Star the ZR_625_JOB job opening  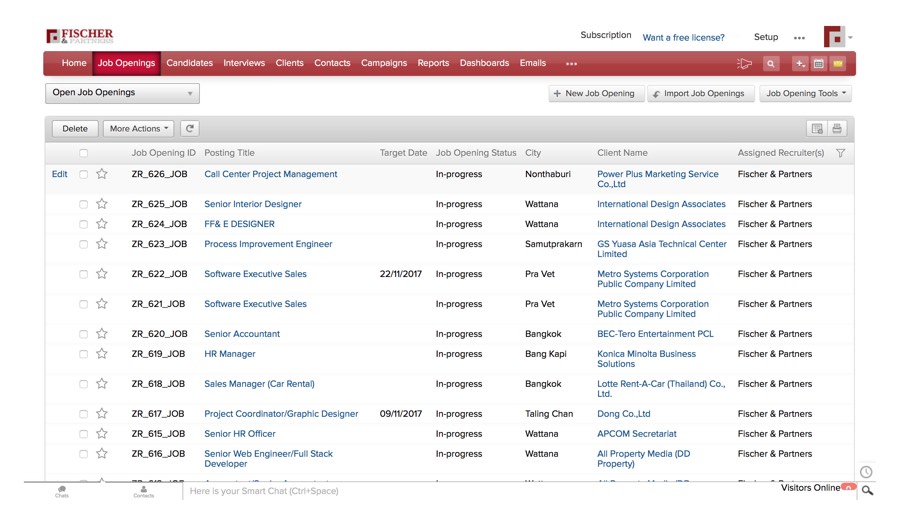tap(102, 204)
